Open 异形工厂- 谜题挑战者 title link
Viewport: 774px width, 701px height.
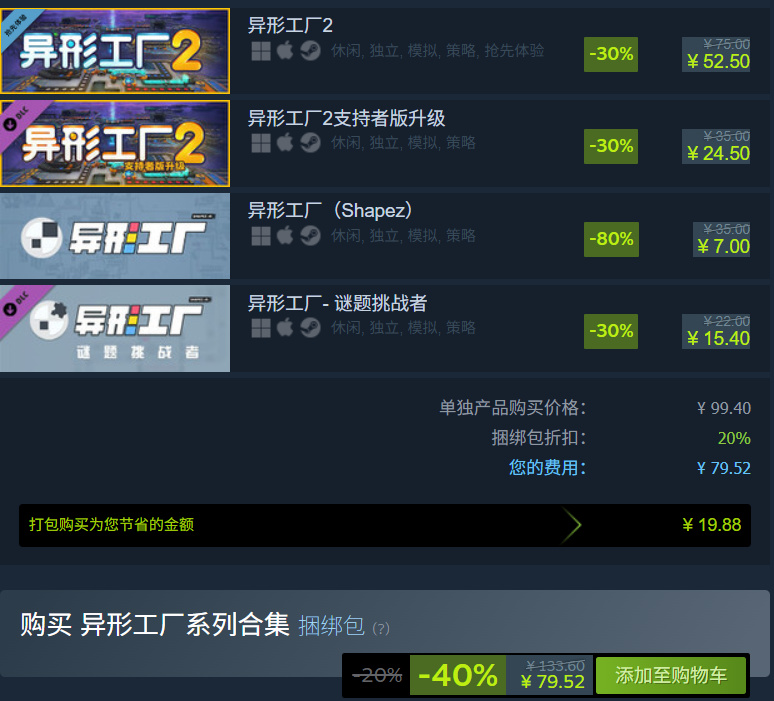tap(337, 303)
